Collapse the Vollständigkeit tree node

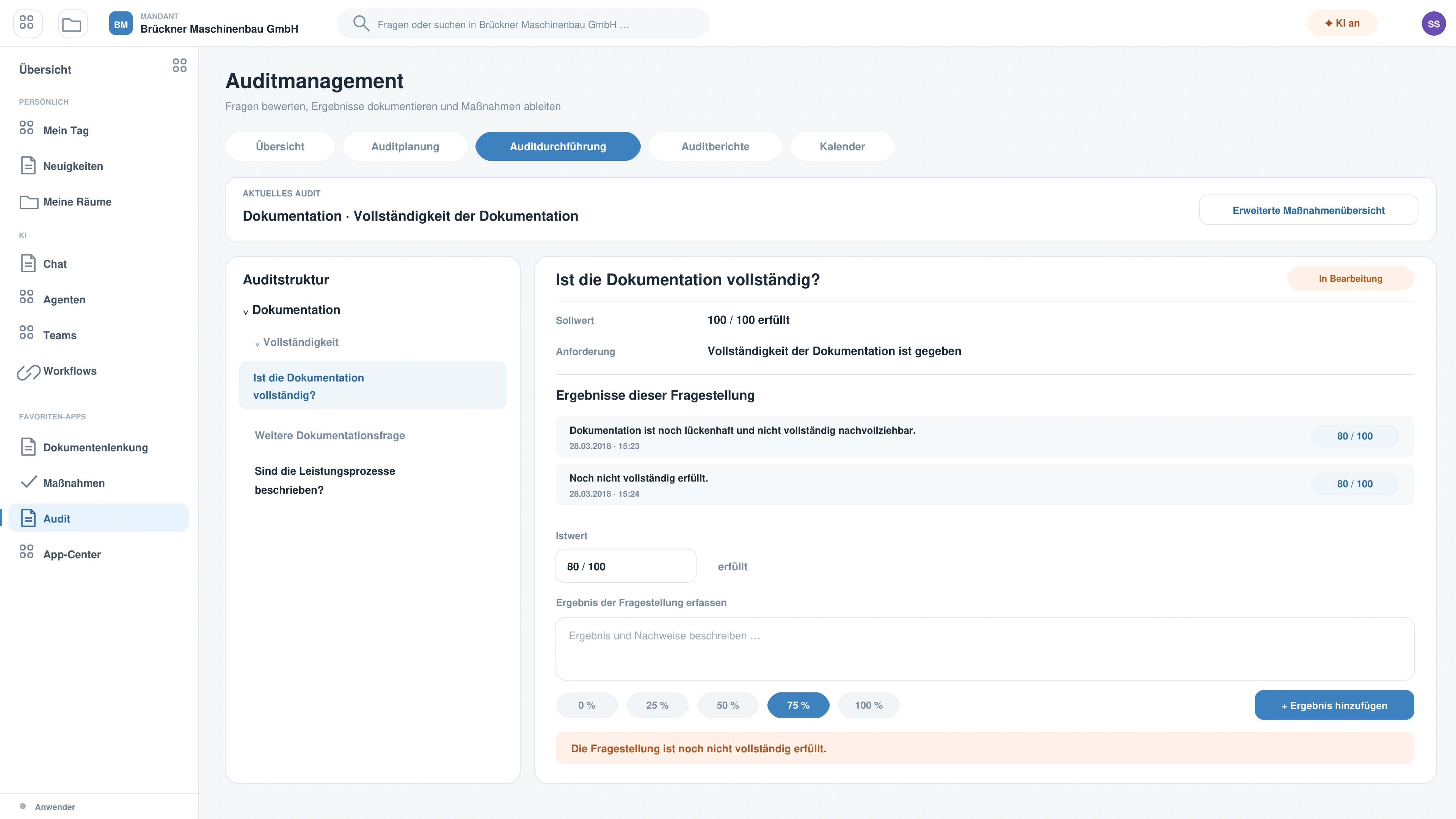[x=257, y=344]
